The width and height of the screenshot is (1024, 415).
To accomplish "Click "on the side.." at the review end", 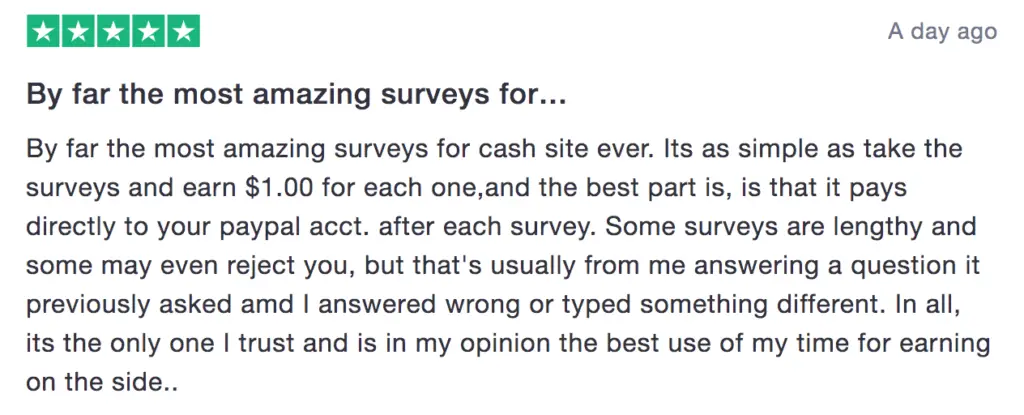I will click(101, 383).
